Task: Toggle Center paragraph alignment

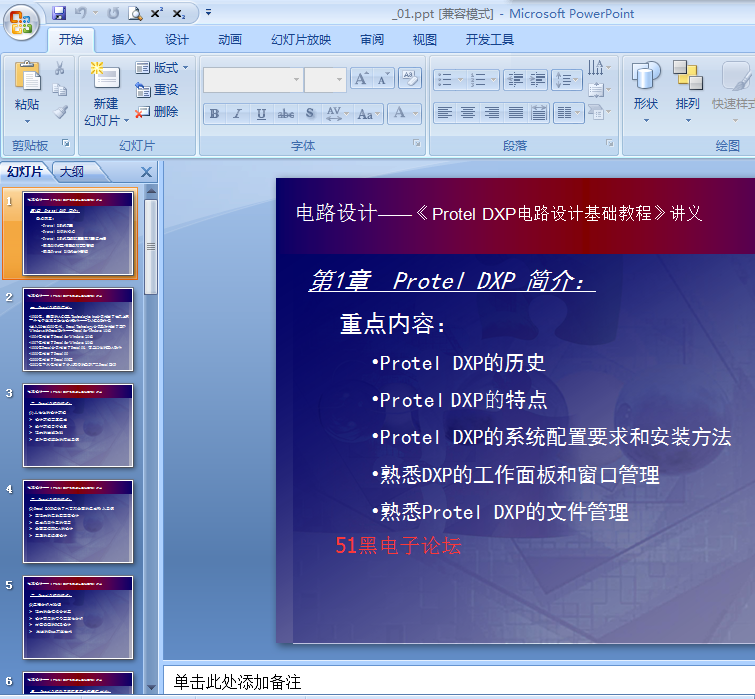Action: click(468, 114)
